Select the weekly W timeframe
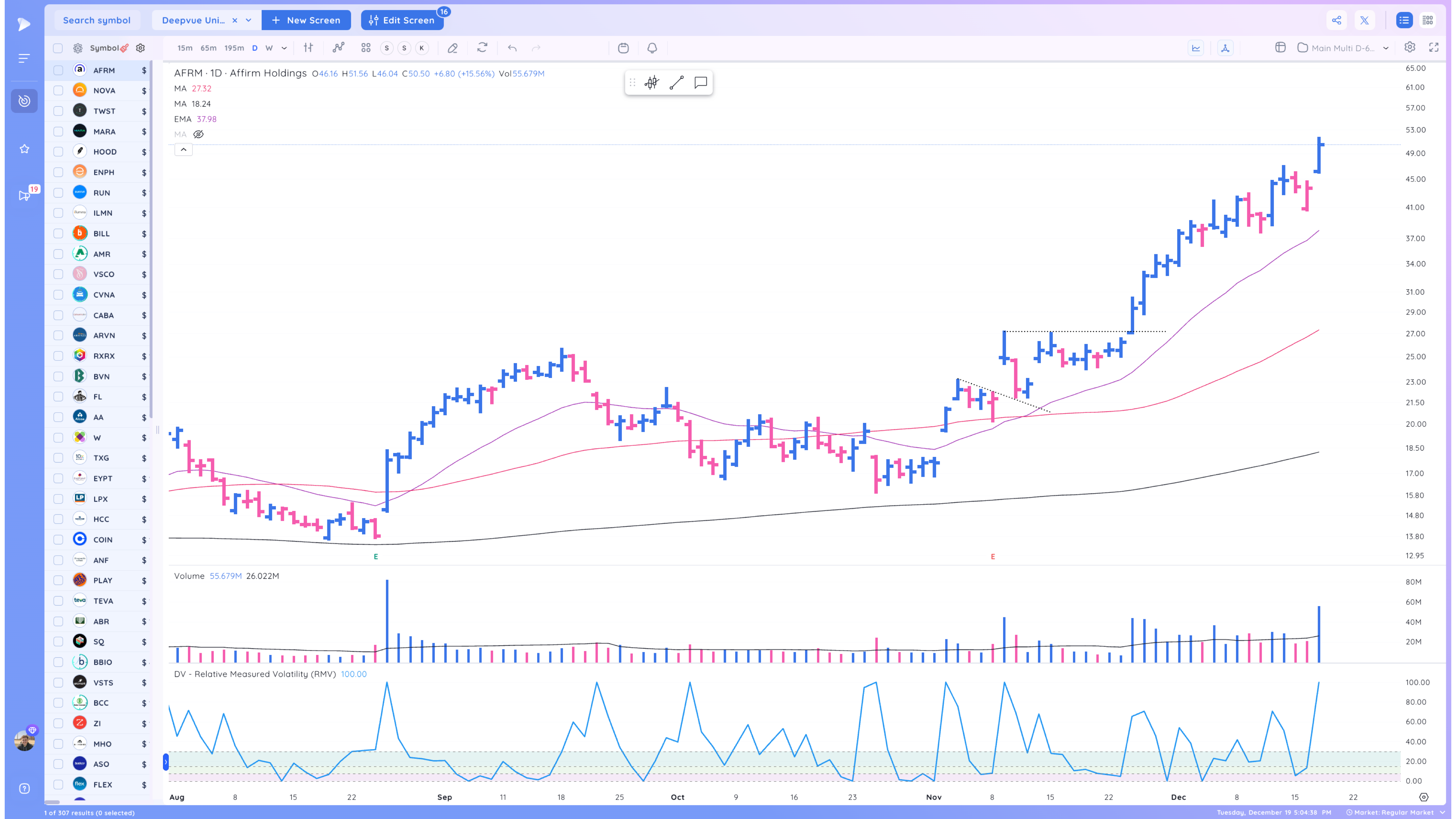 (x=269, y=48)
